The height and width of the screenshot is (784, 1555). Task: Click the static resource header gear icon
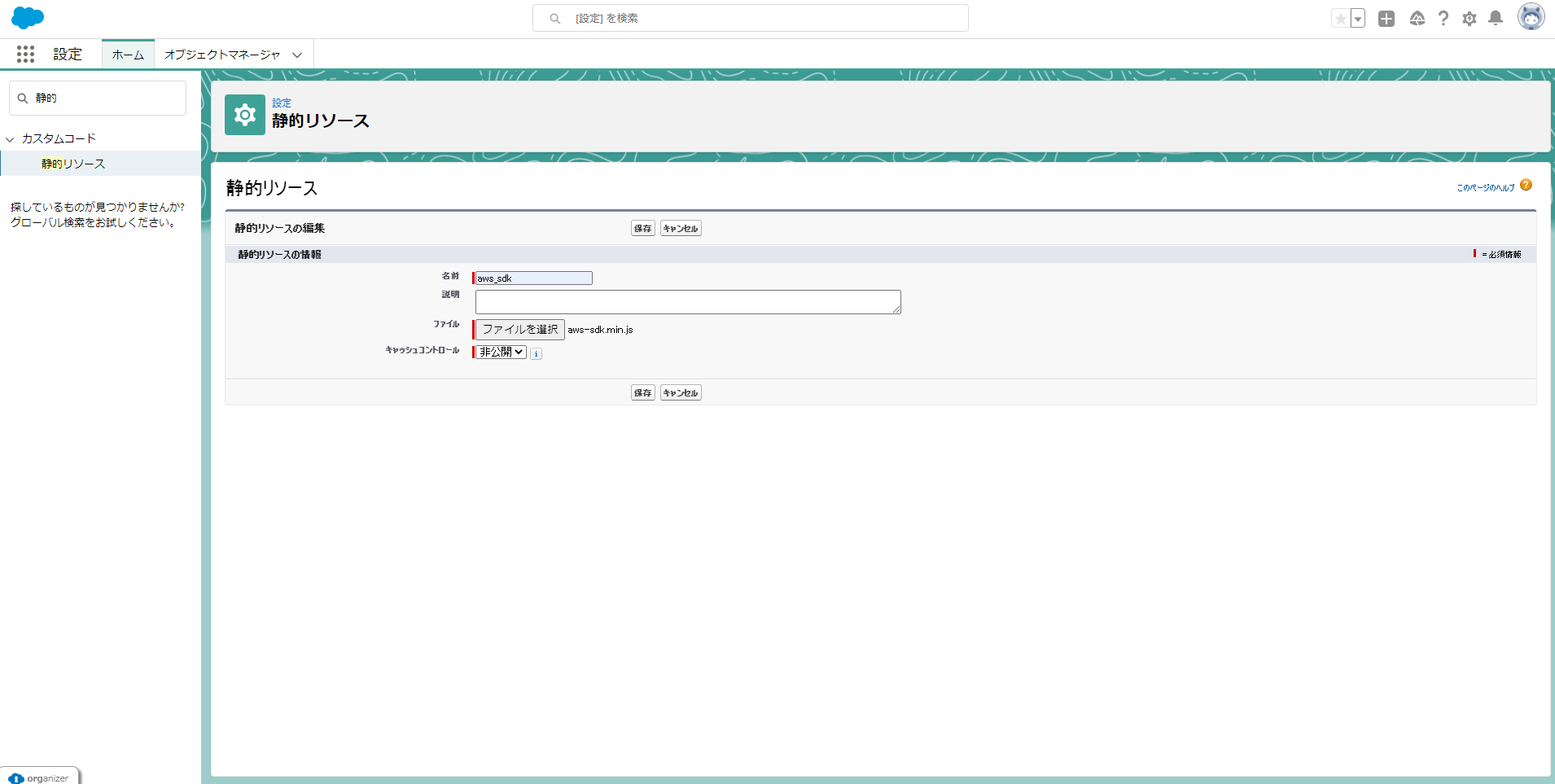pos(245,115)
